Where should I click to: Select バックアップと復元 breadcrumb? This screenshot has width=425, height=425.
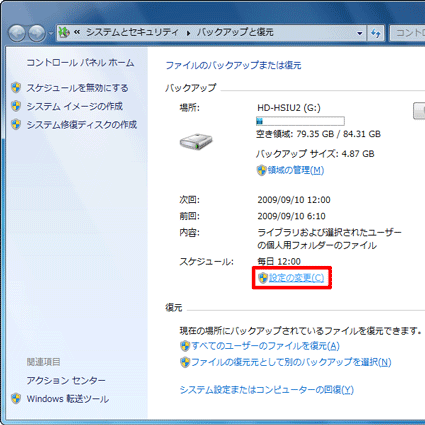point(235,32)
